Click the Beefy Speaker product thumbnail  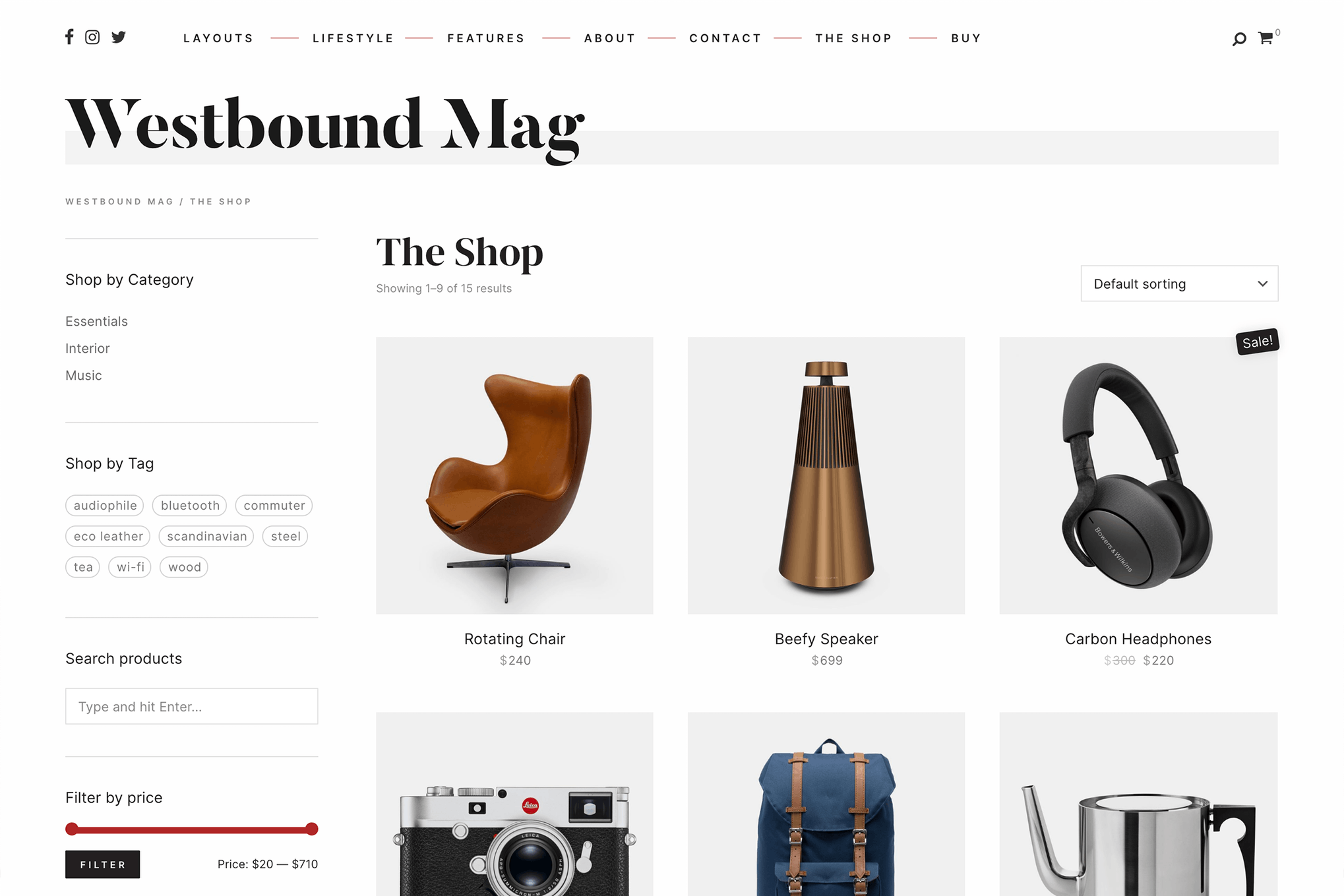point(826,476)
